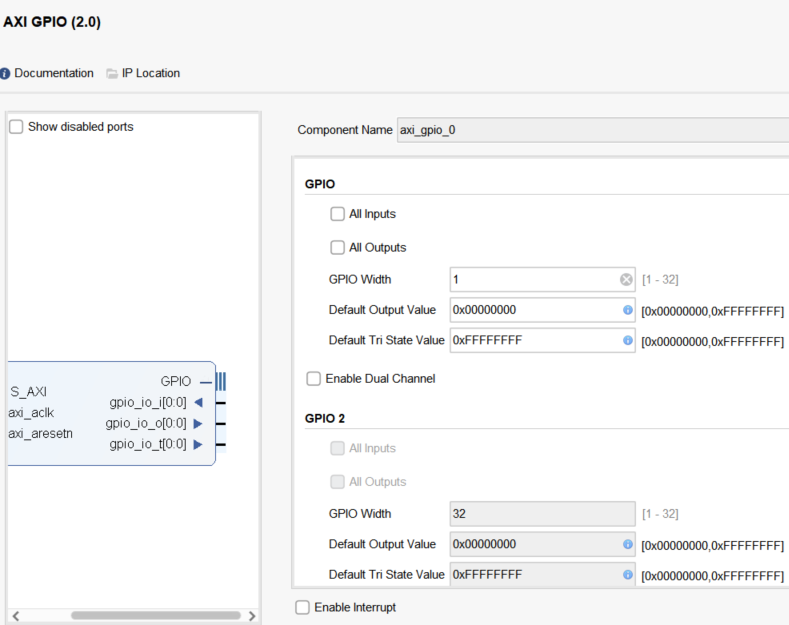Click the gpio_io_i[0:0] input port arrow
This screenshot has height=625, width=789.
(x=198, y=403)
